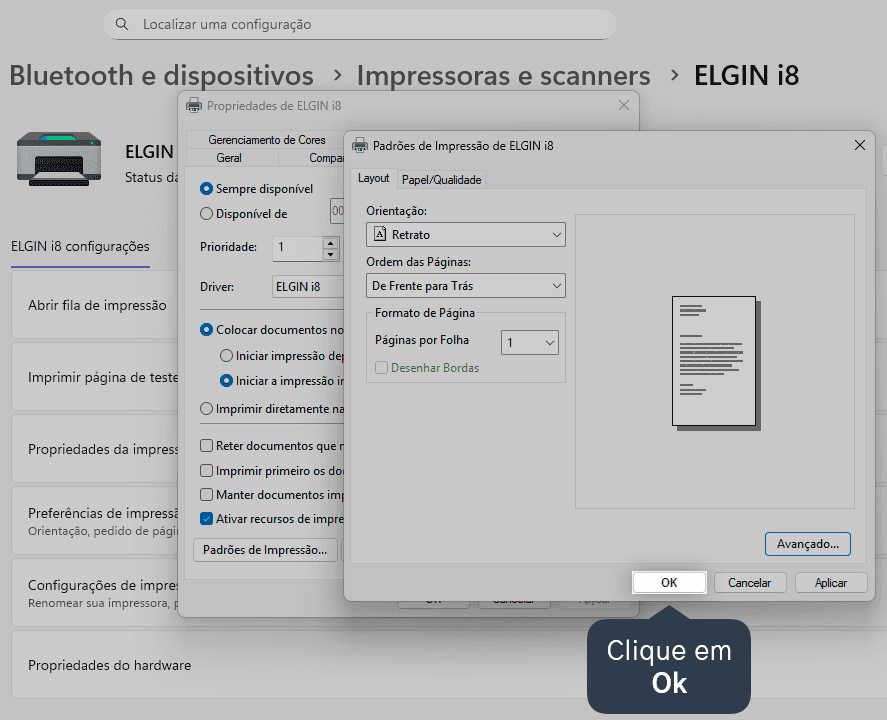887x720 pixels.
Task: Open the Avançado... settings button
Action: pyautogui.click(x=807, y=544)
